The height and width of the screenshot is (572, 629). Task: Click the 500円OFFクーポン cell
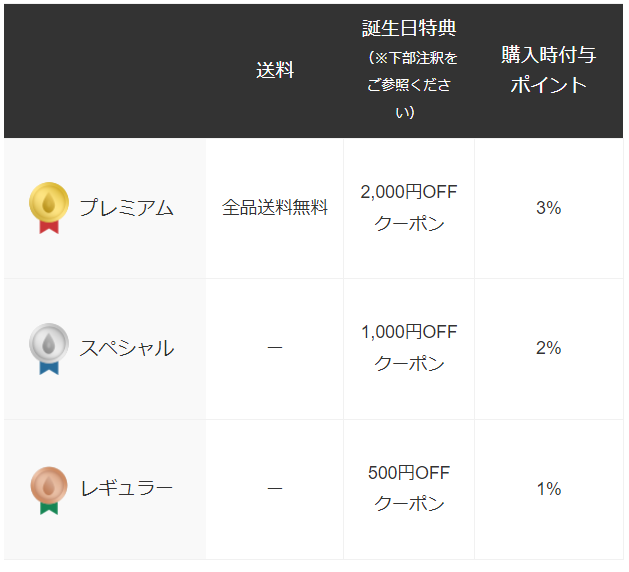[409, 489]
